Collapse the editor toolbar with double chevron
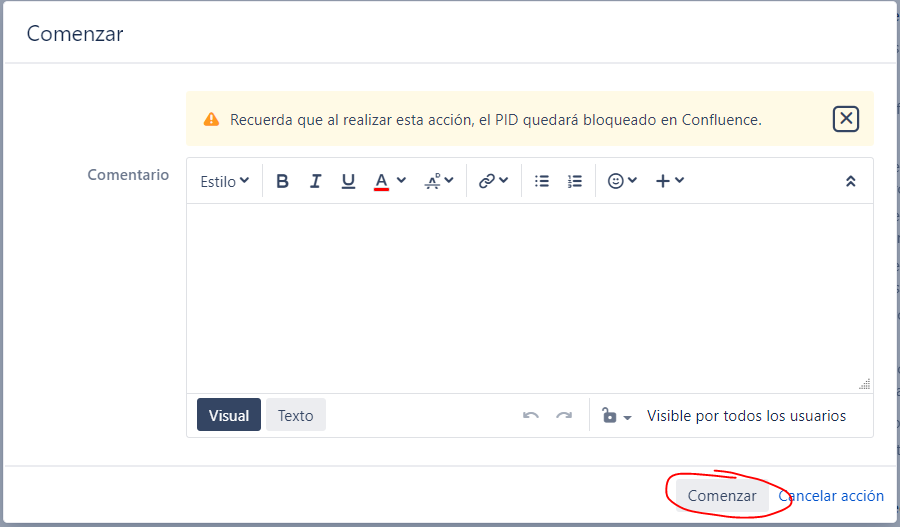This screenshot has height=527, width=900. point(851,181)
